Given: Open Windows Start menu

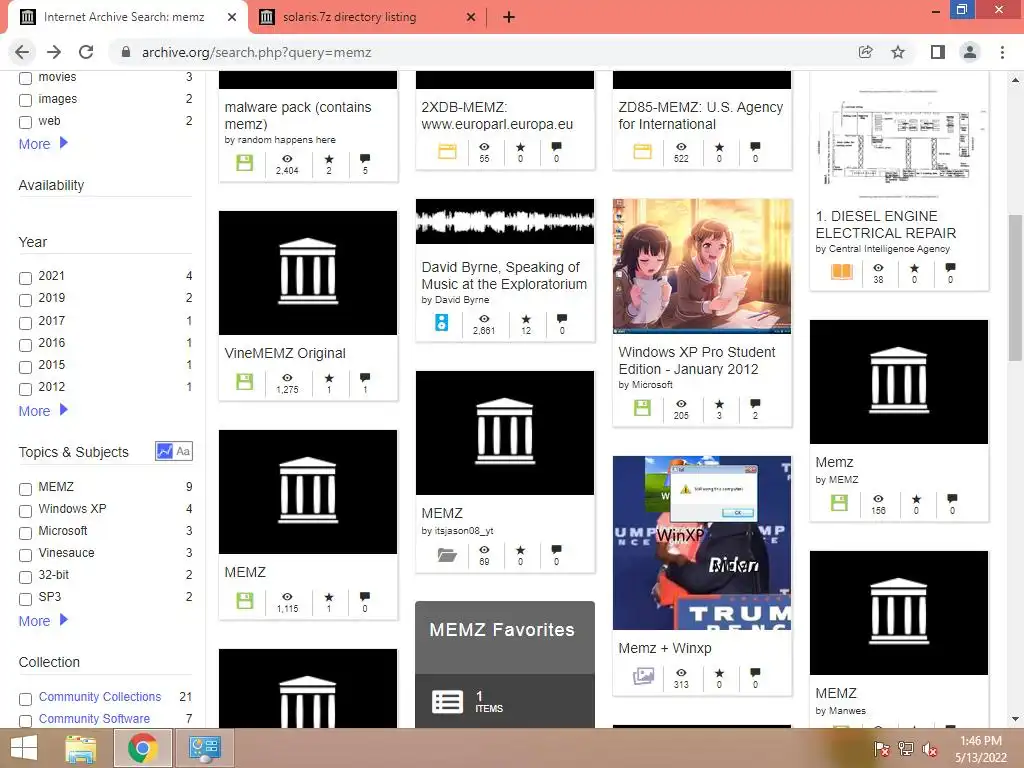Looking at the screenshot, I should (24, 748).
